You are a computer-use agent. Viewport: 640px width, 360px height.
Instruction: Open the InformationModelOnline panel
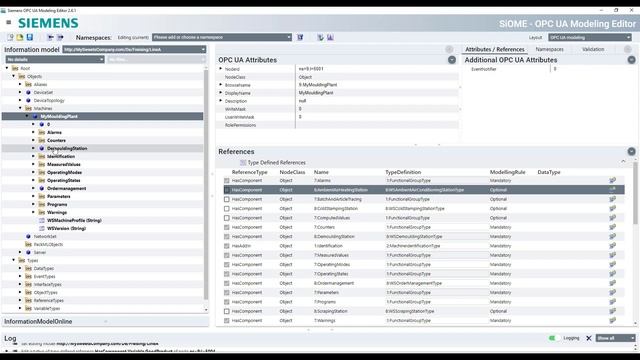[x=38, y=322]
